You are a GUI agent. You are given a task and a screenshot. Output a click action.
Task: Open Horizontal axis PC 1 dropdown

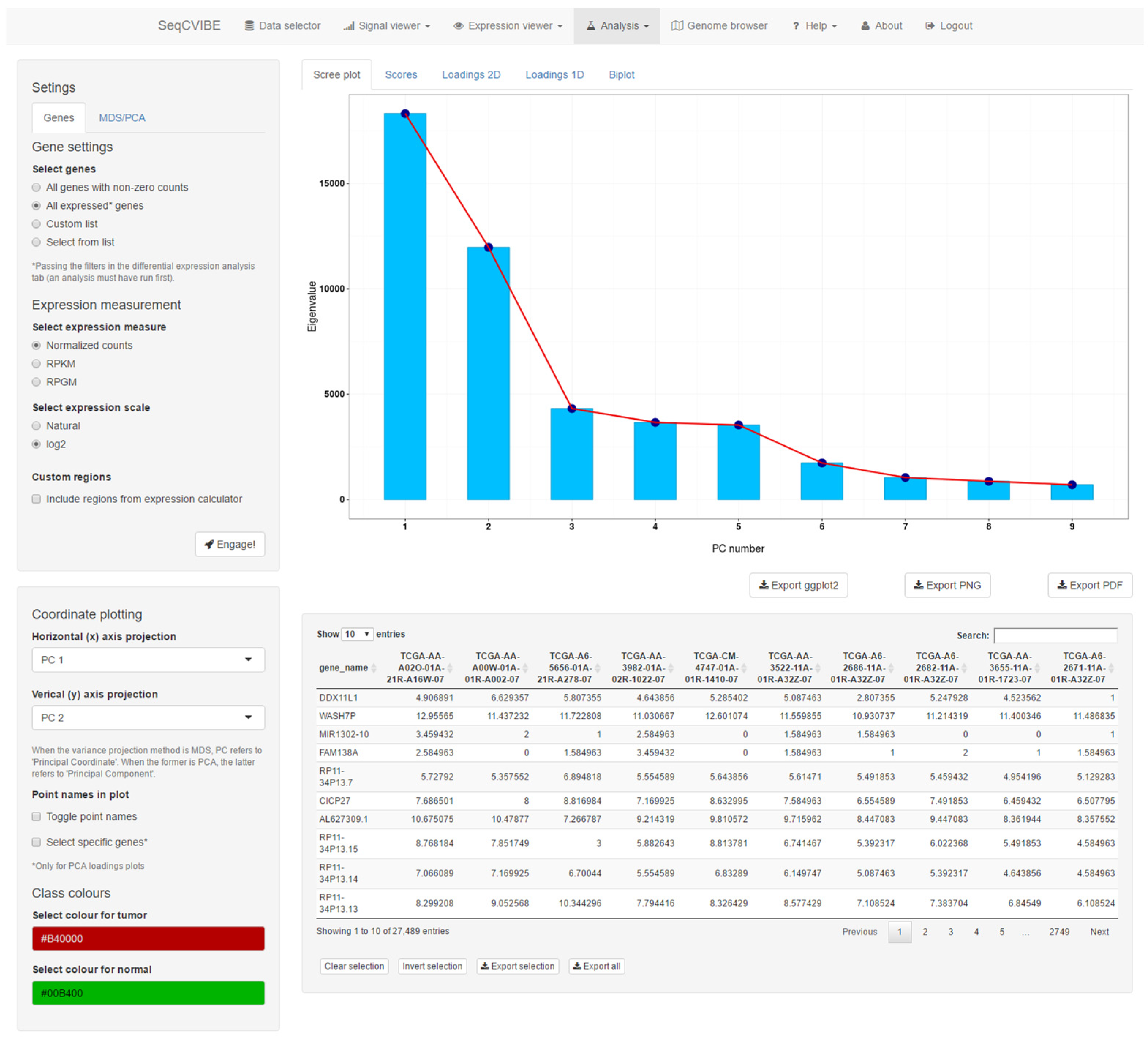[x=148, y=659]
